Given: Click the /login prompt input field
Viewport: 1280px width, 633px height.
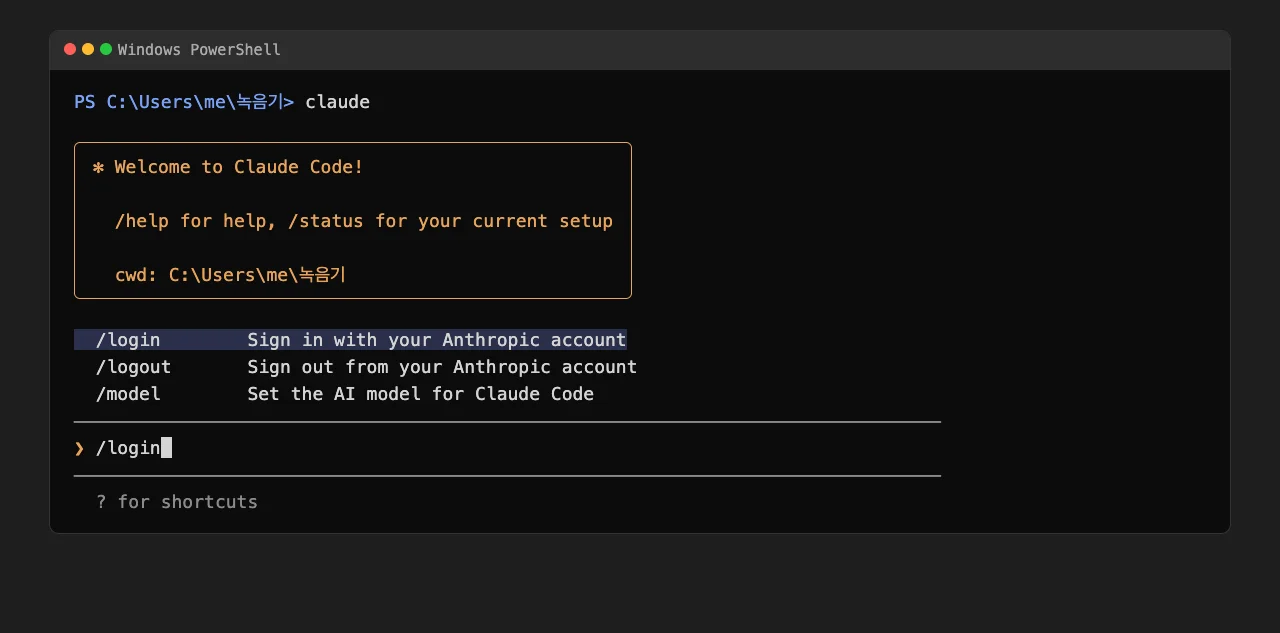Looking at the screenshot, I should pos(507,448).
